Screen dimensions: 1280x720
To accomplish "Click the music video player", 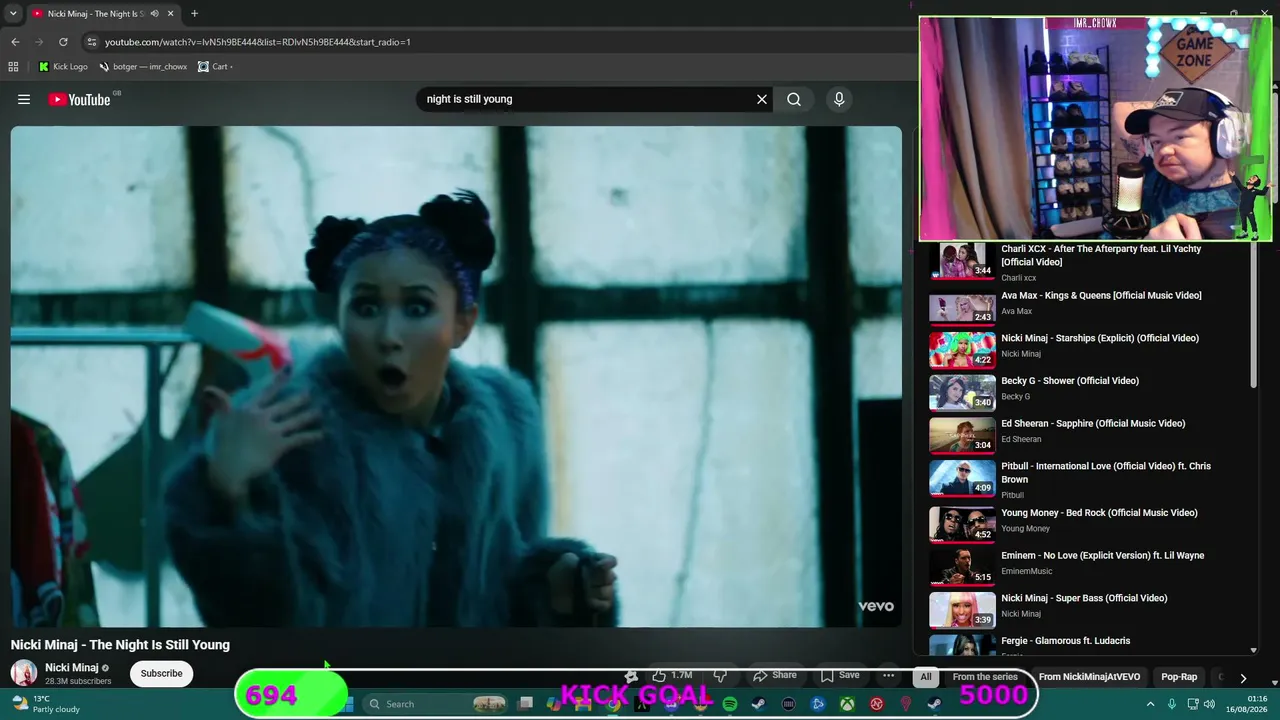I will [456, 376].
